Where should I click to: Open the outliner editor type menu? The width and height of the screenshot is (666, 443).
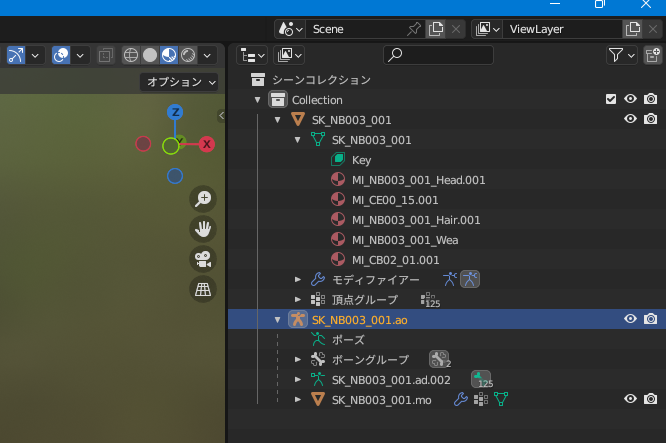tap(252, 55)
